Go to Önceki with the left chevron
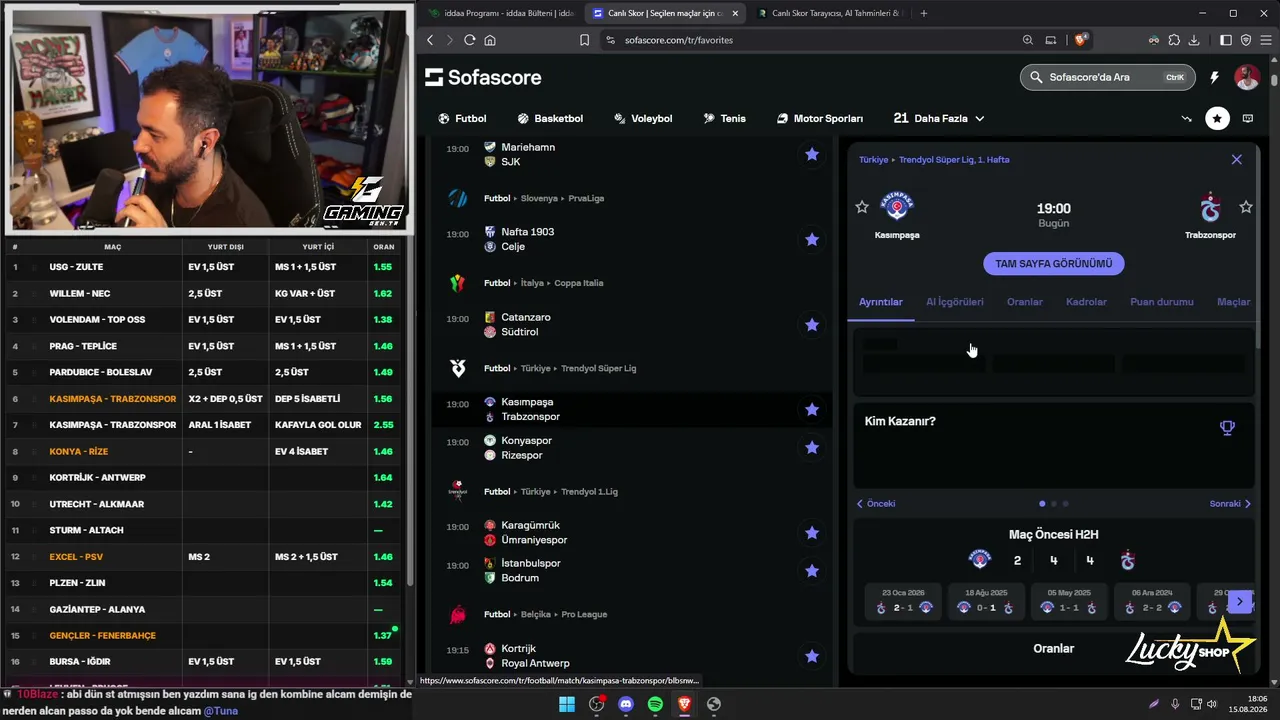 coord(875,504)
